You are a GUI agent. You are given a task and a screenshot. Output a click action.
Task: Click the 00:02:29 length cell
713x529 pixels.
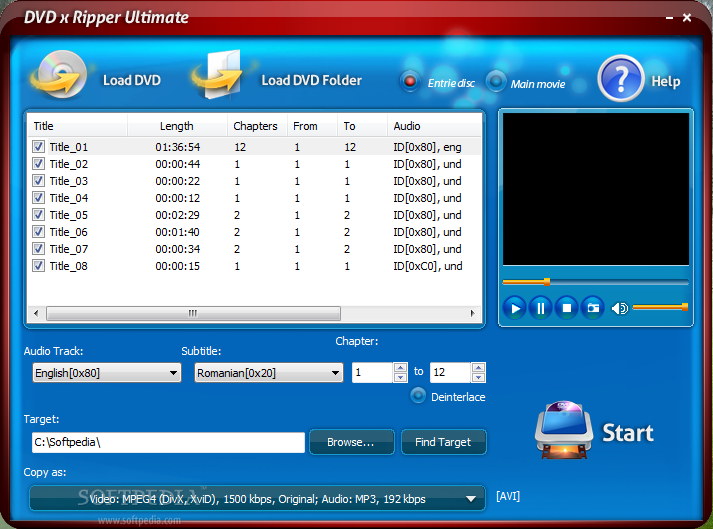178,215
